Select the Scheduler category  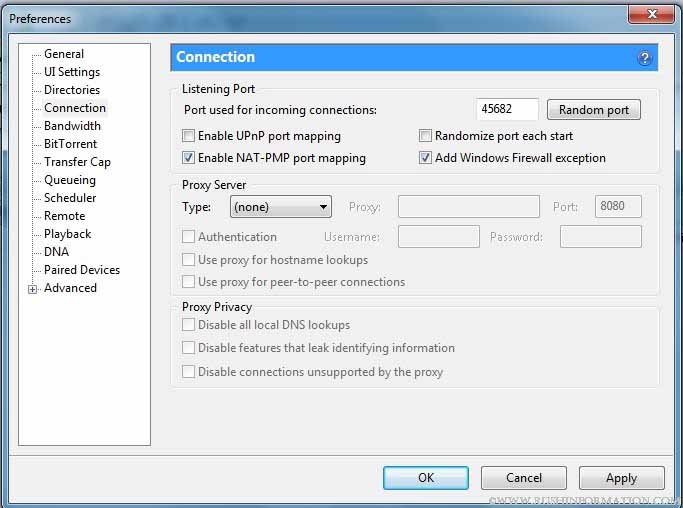pyautogui.click(x=70, y=198)
